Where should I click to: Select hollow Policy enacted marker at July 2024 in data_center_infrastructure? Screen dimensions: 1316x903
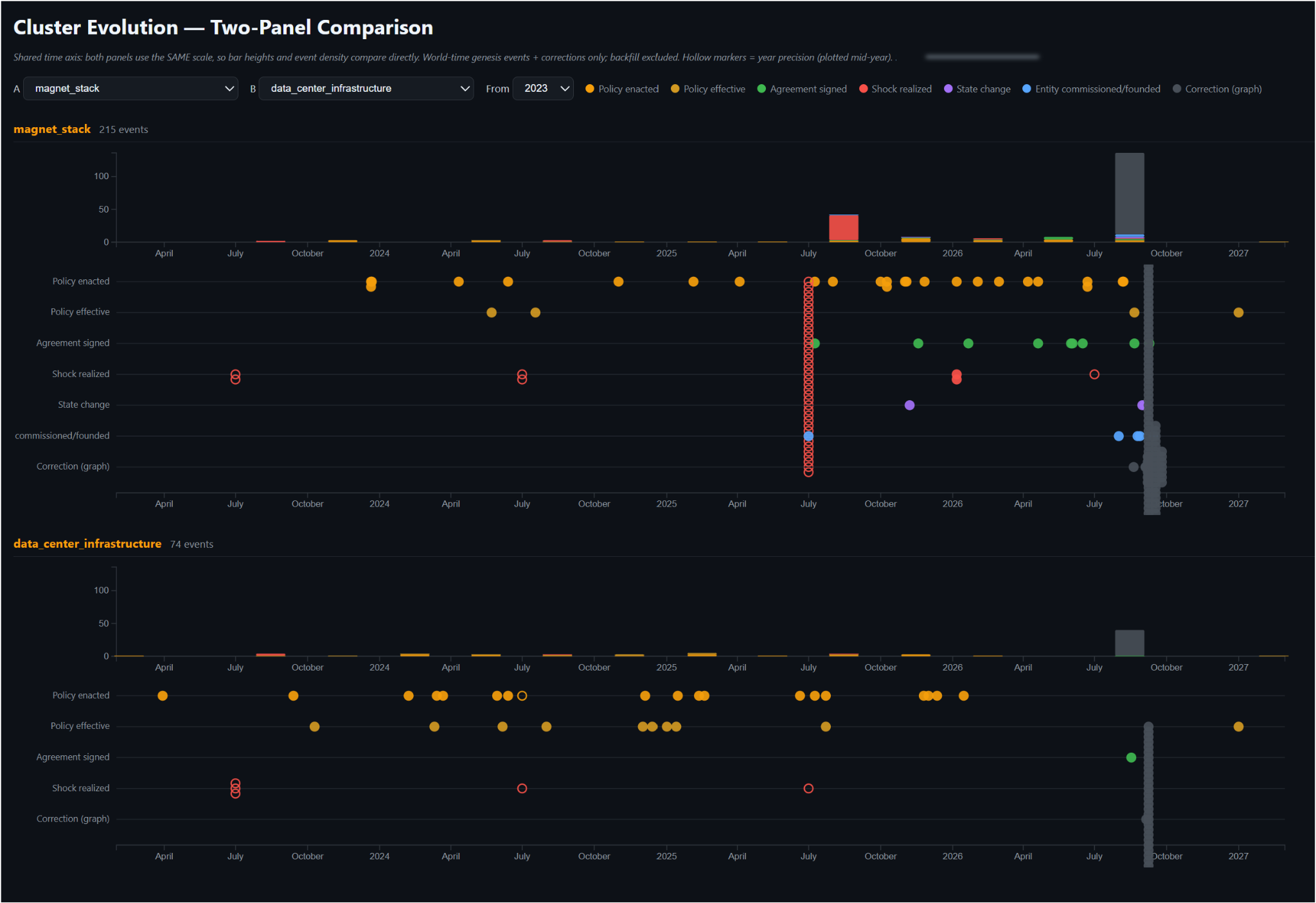coord(522,696)
